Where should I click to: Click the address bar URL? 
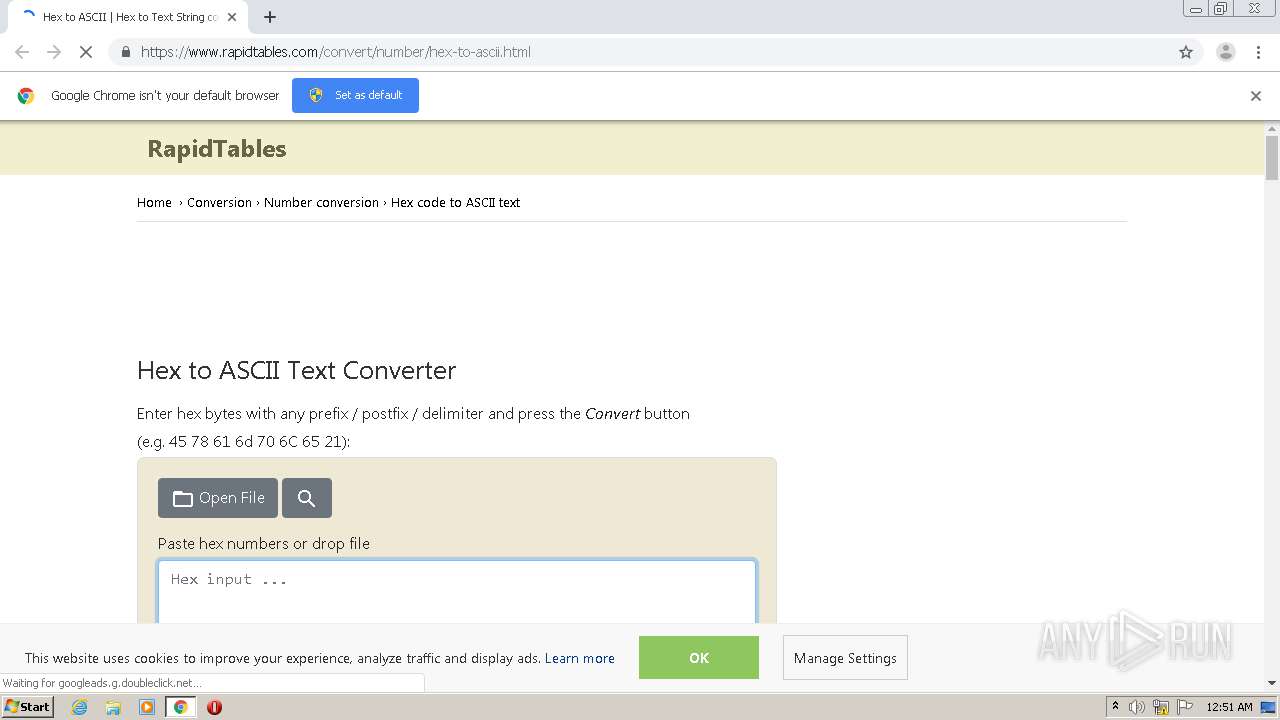click(336, 52)
